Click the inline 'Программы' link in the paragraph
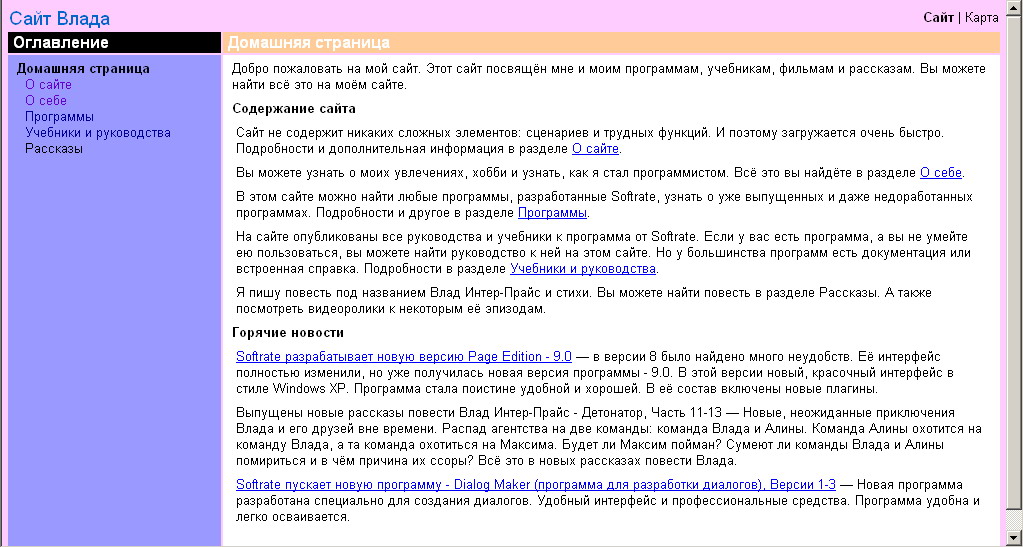This screenshot has width=1023, height=547. [552, 213]
